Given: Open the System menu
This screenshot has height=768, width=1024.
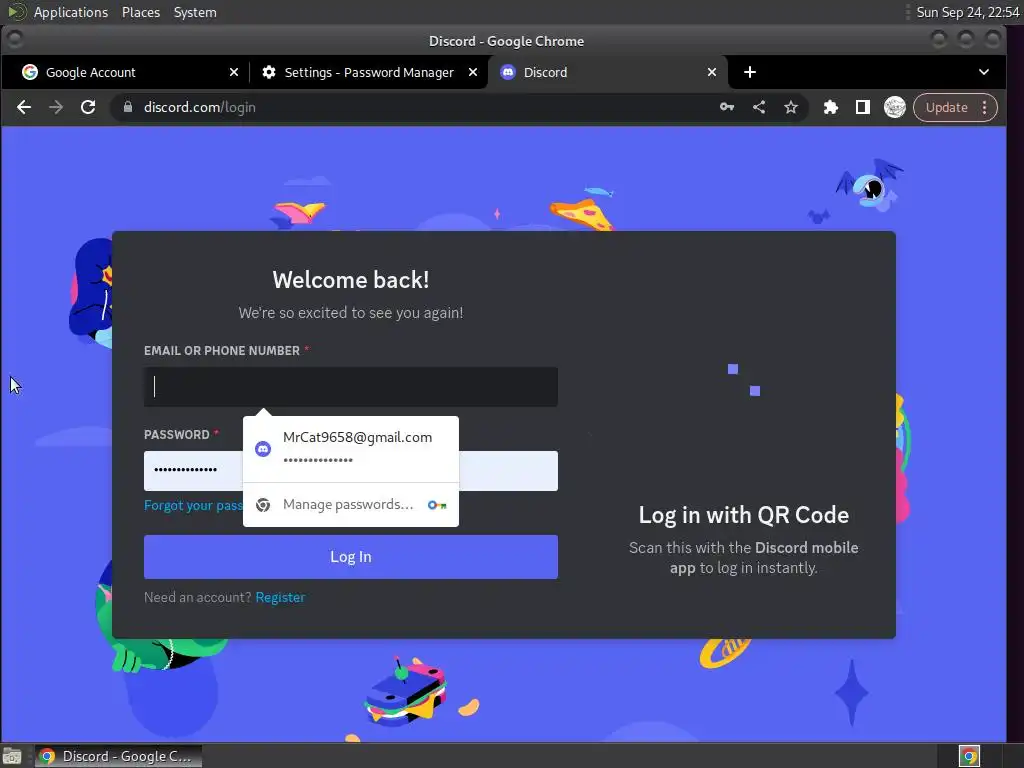Looking at the screenshot, I should pos(195,12).
